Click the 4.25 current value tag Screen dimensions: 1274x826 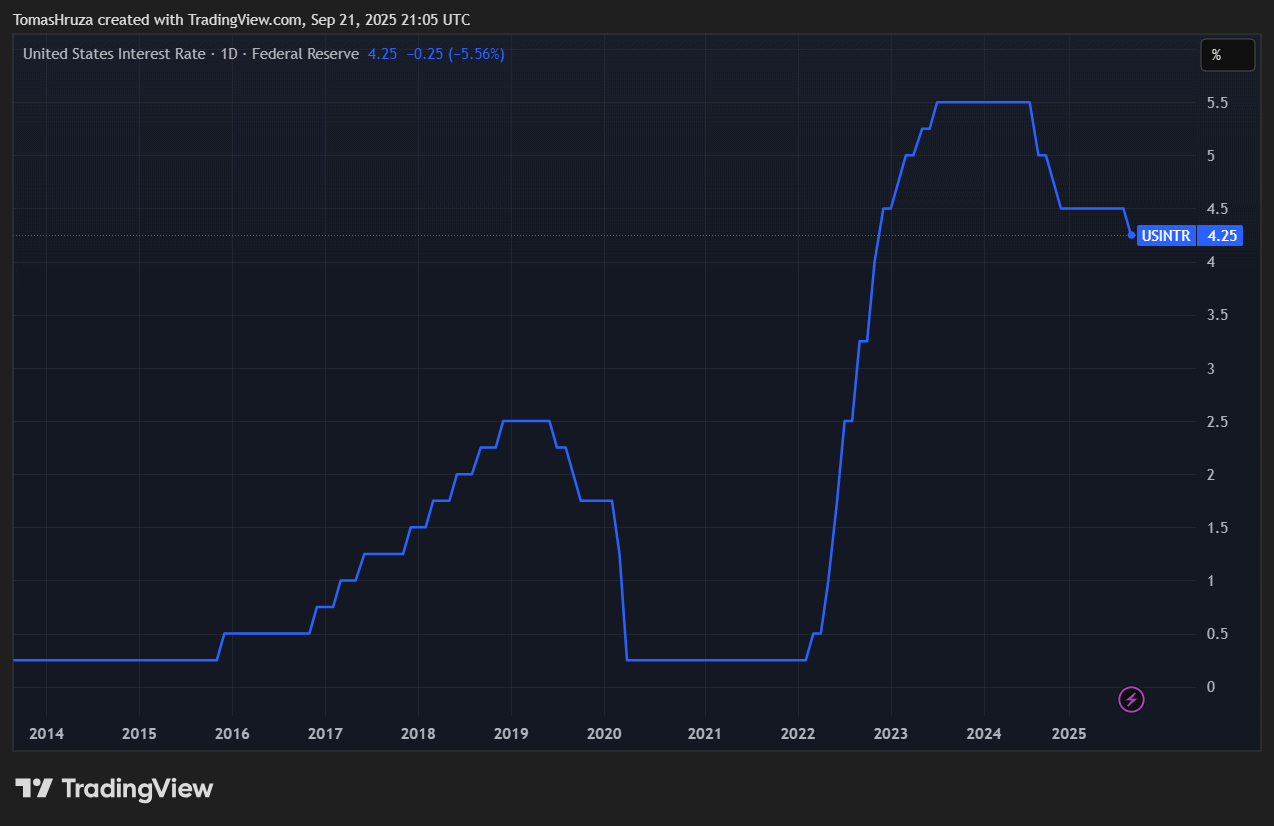(1222, 236)
